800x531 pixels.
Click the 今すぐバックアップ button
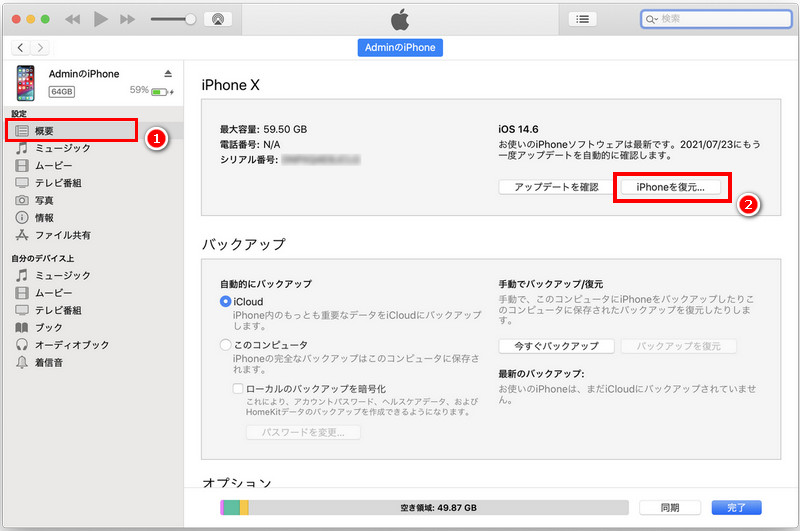pos(556,346)
